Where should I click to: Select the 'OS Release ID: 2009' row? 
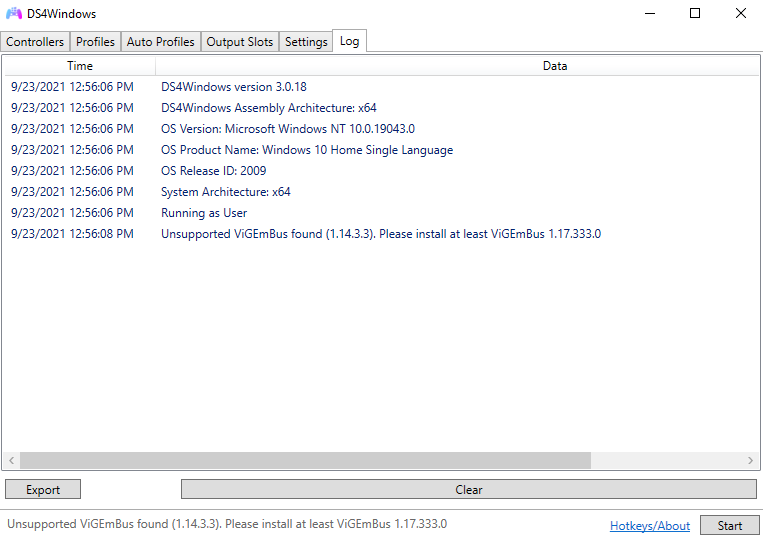(382, 171)
